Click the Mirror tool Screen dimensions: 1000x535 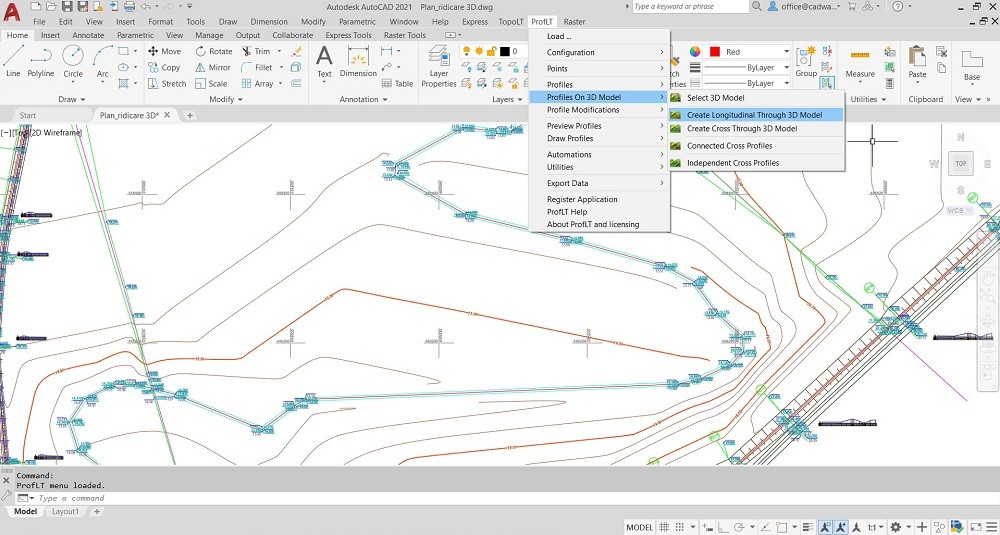[212, 67]
